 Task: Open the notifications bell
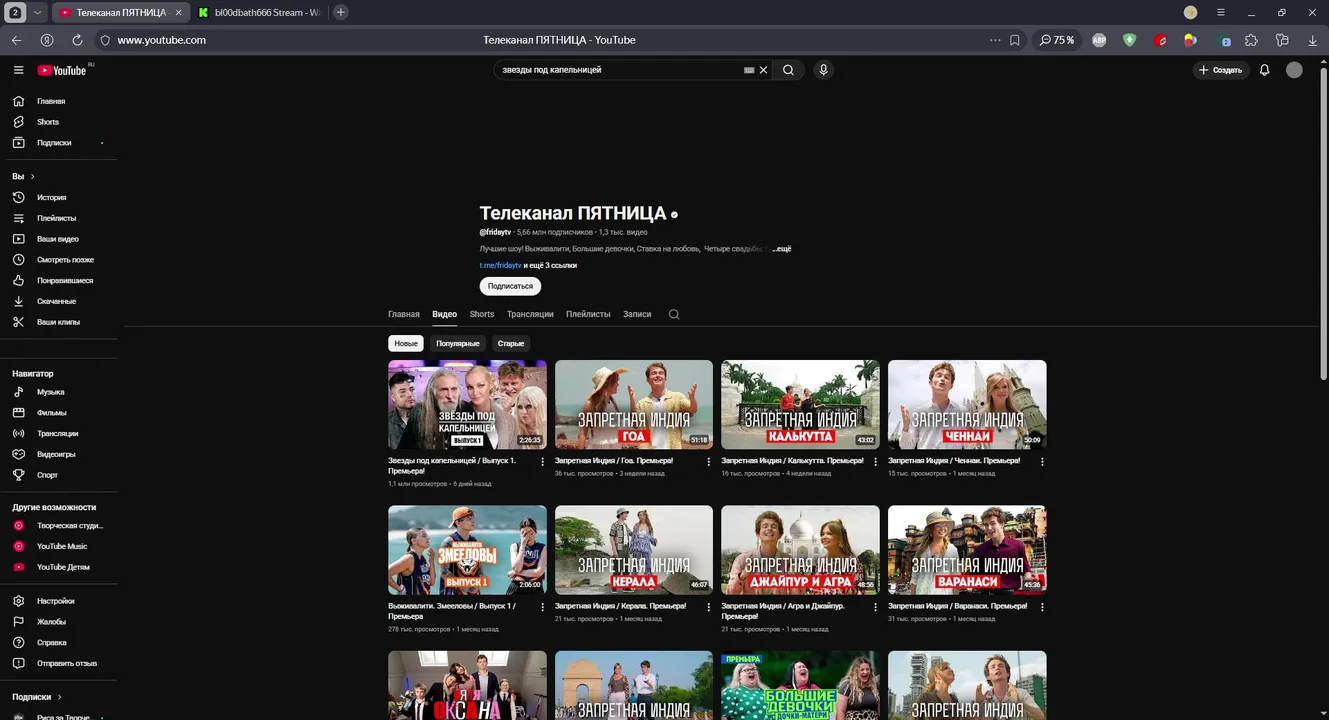pos(1264,70)
